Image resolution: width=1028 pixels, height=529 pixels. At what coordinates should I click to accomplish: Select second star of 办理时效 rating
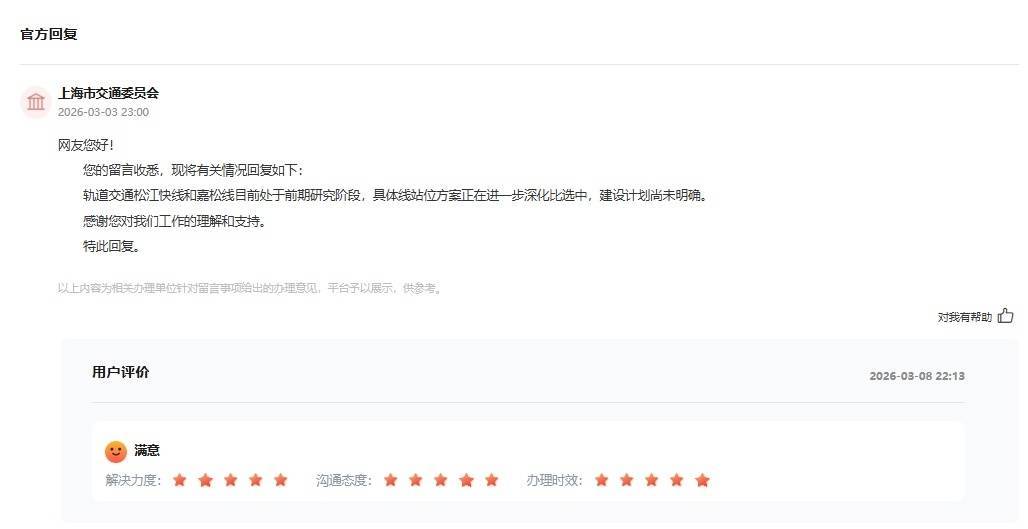[627, 480]
